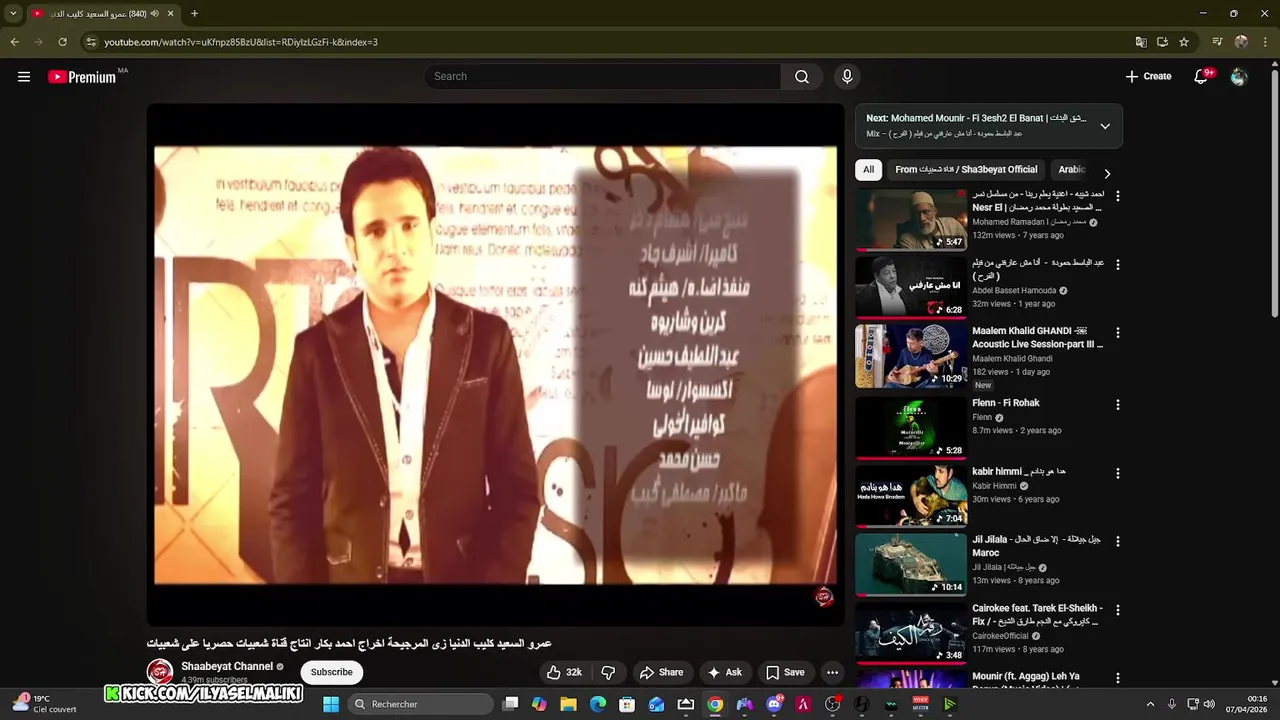The image size is (1280, 720).
Task: Click the search magnifier button
Action: pos(802,77)
